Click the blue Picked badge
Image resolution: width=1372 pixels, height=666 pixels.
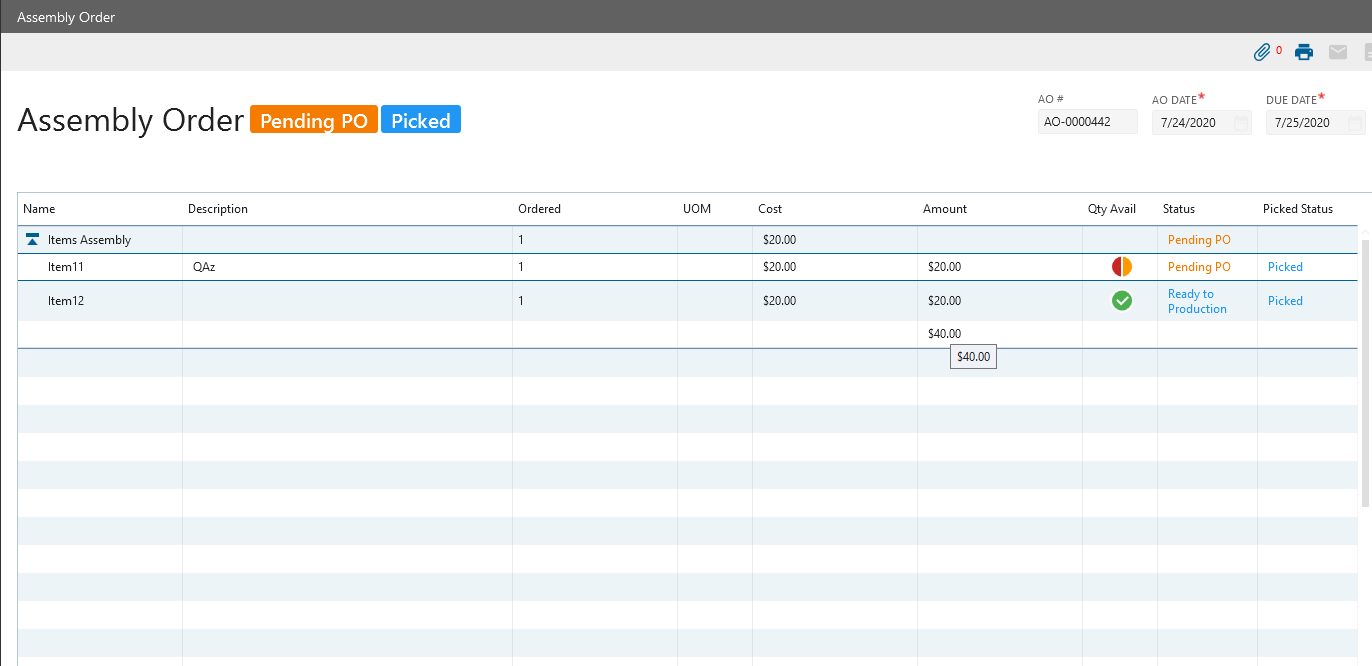pyautogui.click(x=421, y=121)
